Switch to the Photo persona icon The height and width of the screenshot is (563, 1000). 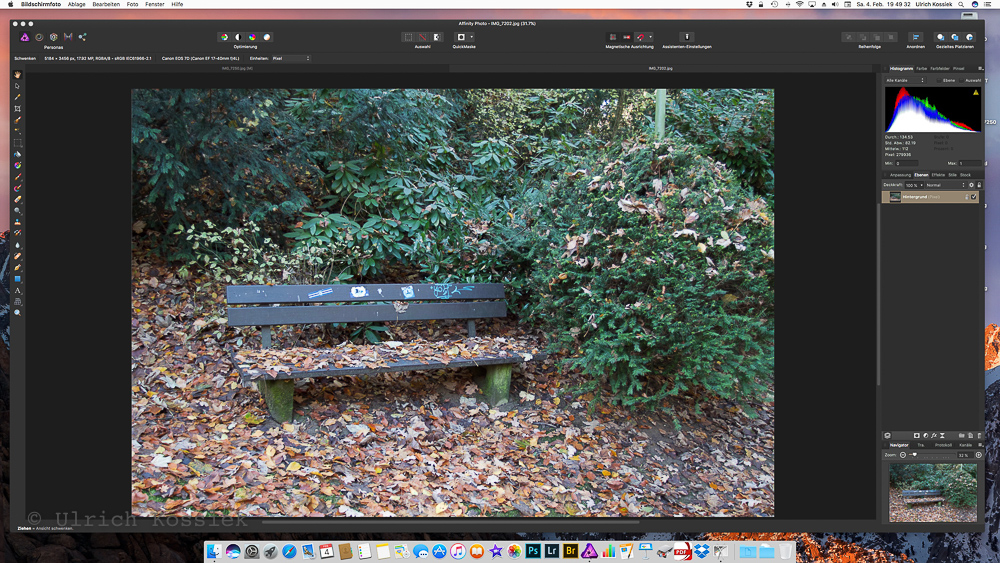[x=25, y=37]
